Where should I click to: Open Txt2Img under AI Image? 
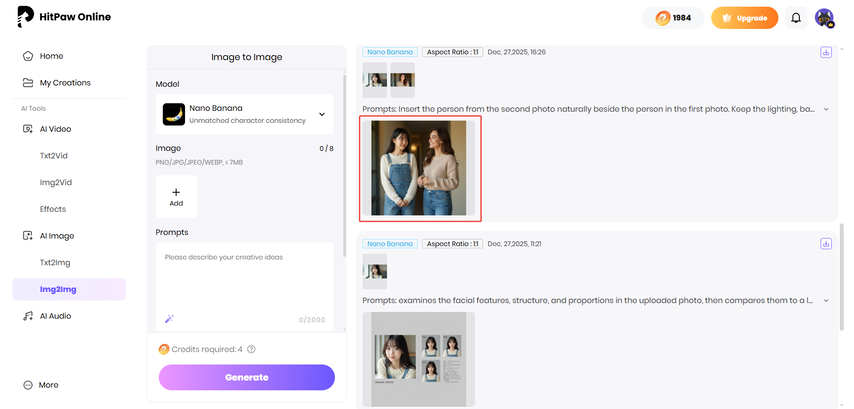pyautogui.click(x=55, y=262)
